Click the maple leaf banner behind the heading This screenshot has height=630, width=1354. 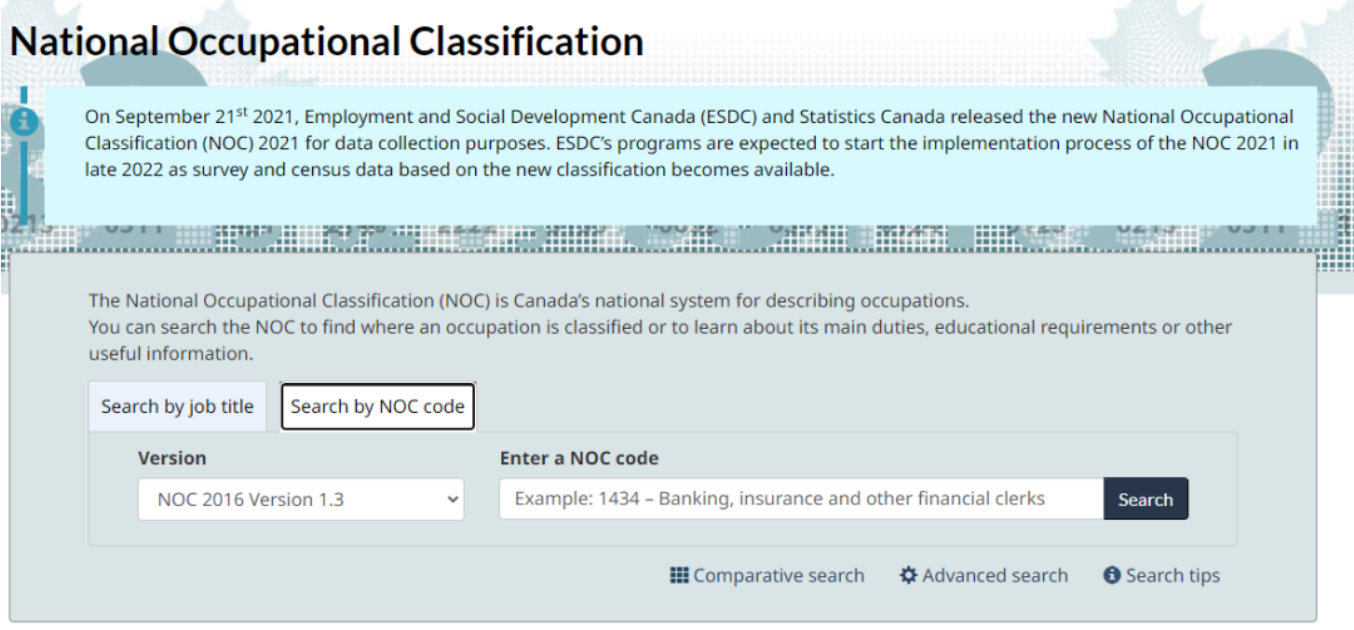click(x=1000, y=40)
